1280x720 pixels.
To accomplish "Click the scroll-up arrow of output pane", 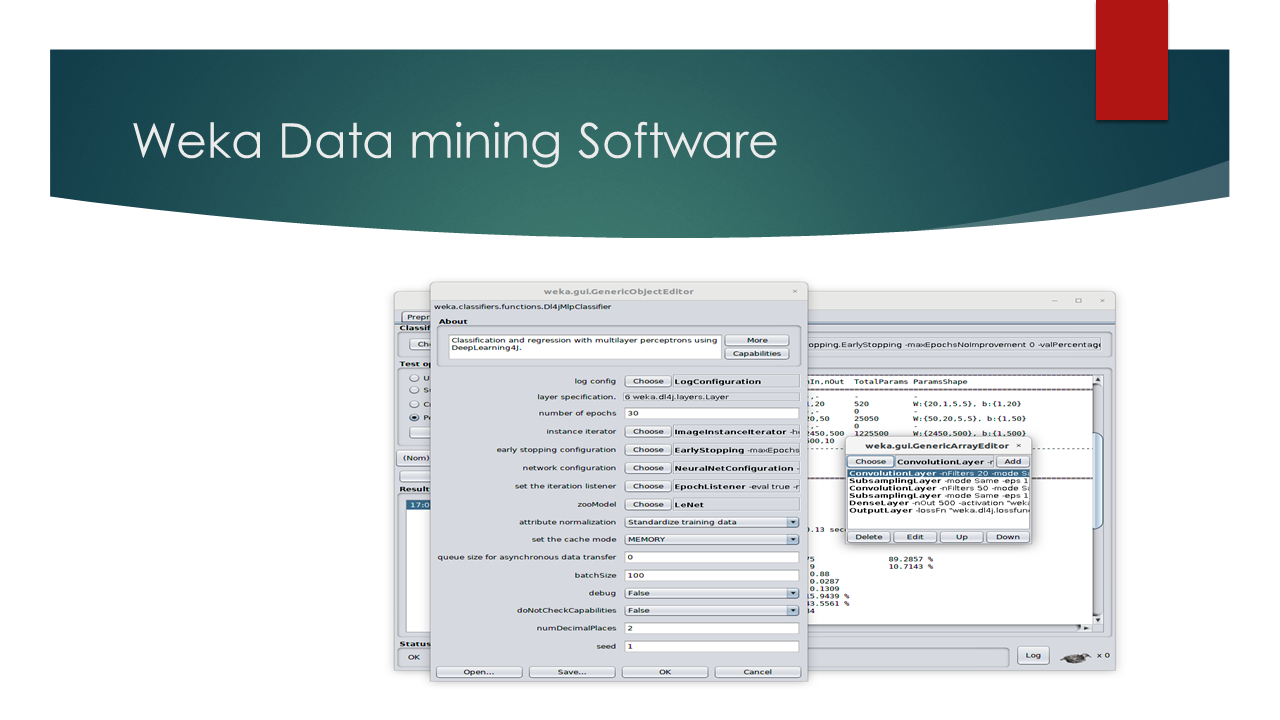I will tap(1096, 381).
